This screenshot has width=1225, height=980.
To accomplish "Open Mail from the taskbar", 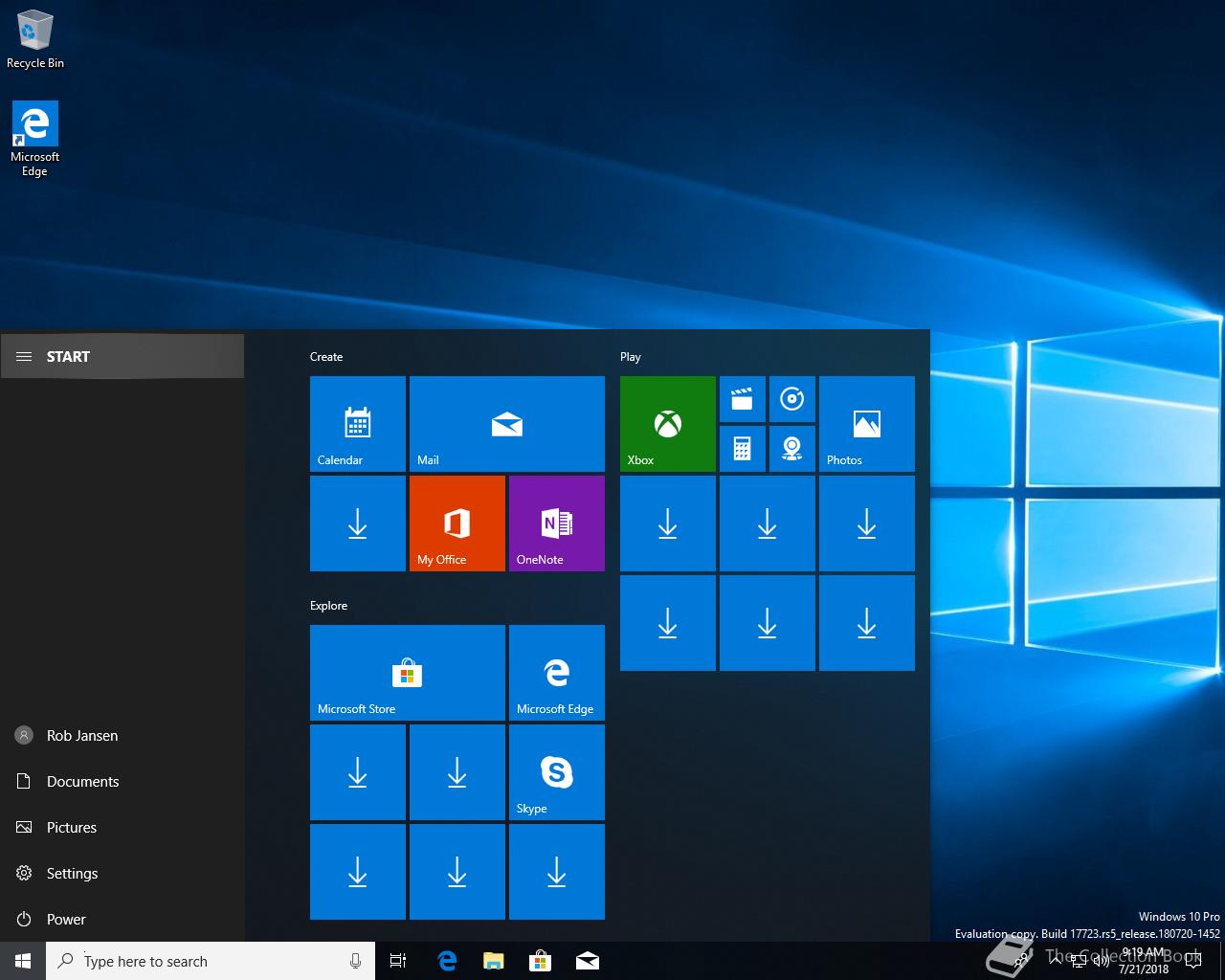I will click(588, 961).
